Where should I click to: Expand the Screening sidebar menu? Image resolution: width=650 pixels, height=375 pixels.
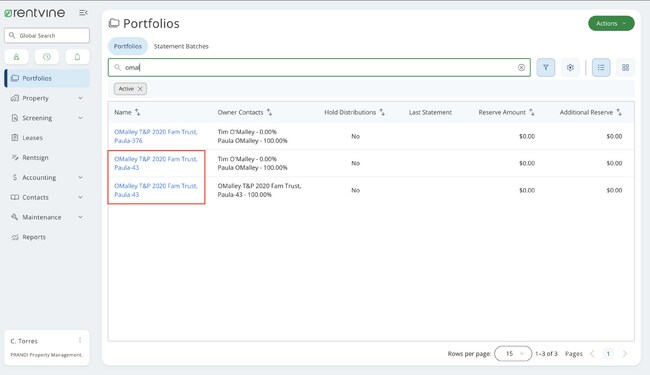(47, 118)
